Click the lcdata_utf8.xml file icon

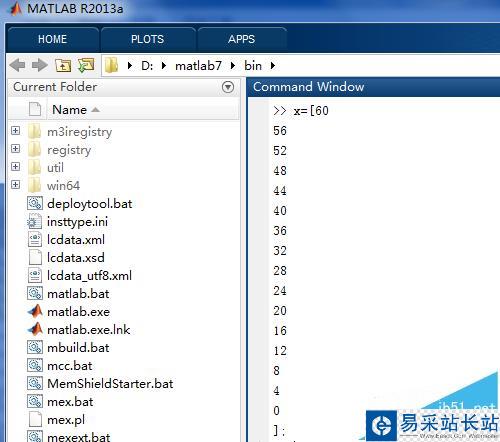(x=35, y=276)
